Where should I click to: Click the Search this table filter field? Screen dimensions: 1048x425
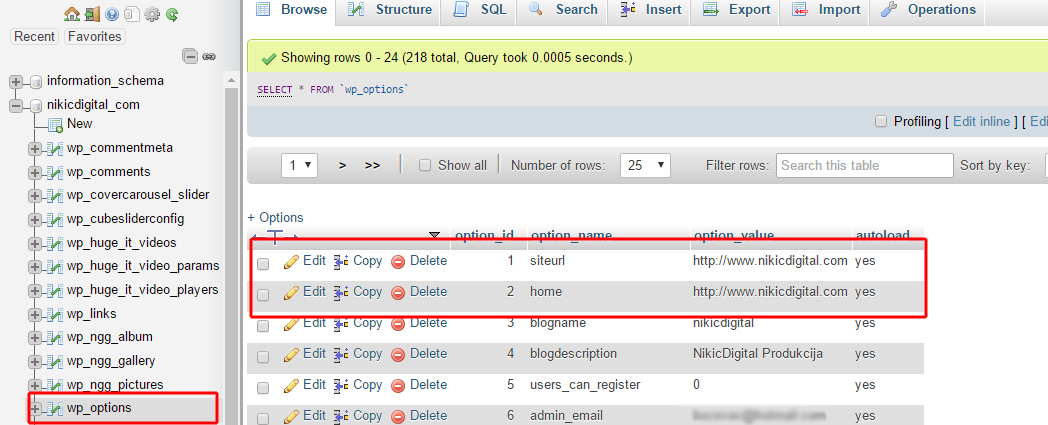click(865, 166)
